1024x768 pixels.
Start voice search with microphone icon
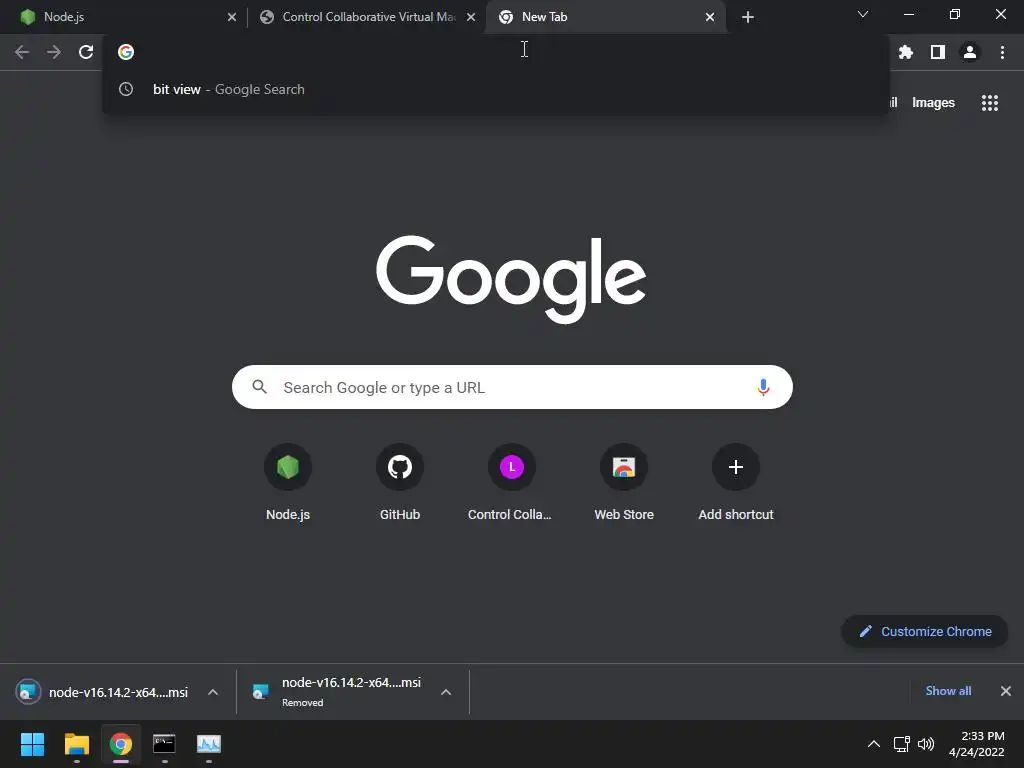point(763,387)
